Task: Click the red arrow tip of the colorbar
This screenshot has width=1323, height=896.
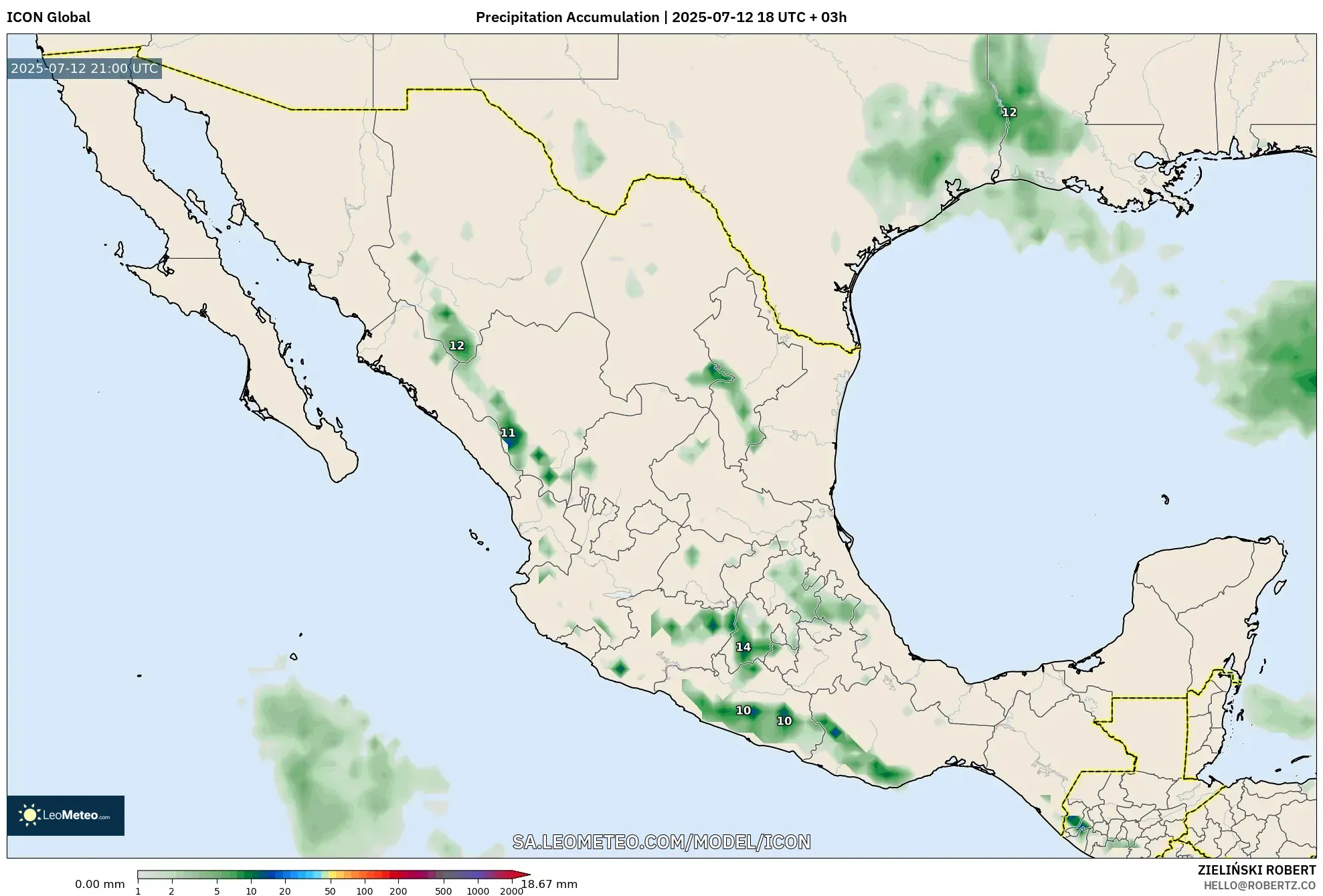Action: pos(521,875)
